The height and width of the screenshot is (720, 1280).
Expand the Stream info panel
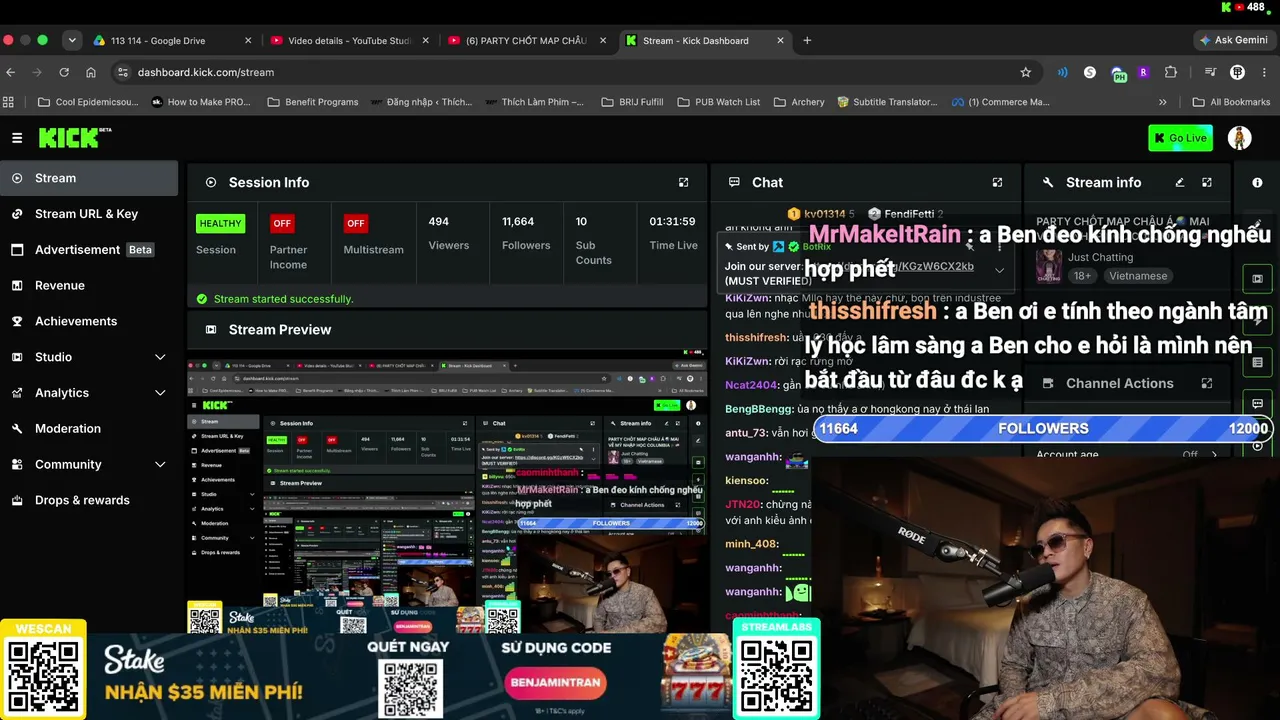coord(1207,182)
